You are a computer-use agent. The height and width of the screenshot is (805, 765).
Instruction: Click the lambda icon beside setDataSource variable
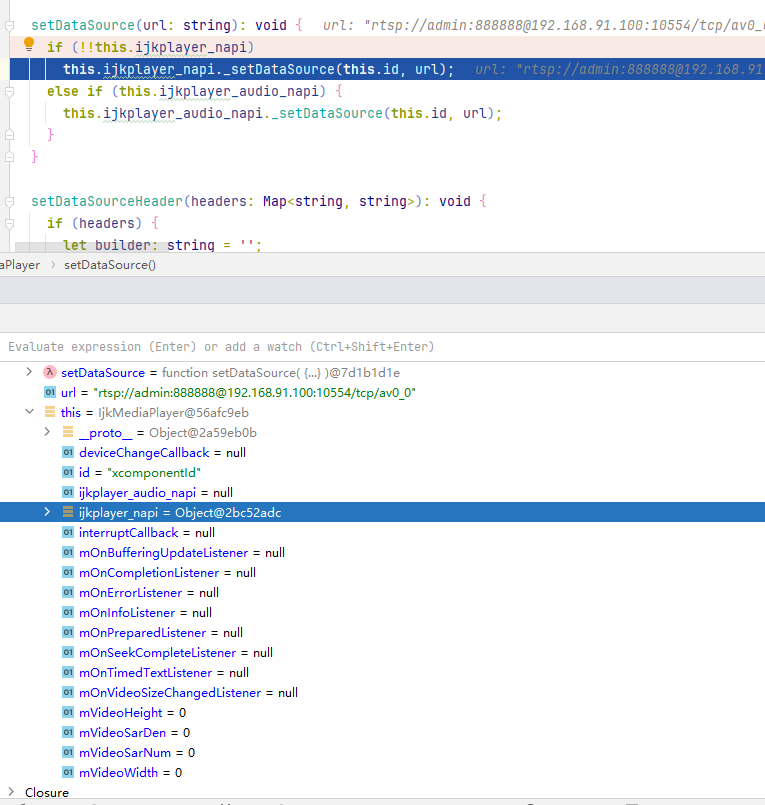pos(49,372)
